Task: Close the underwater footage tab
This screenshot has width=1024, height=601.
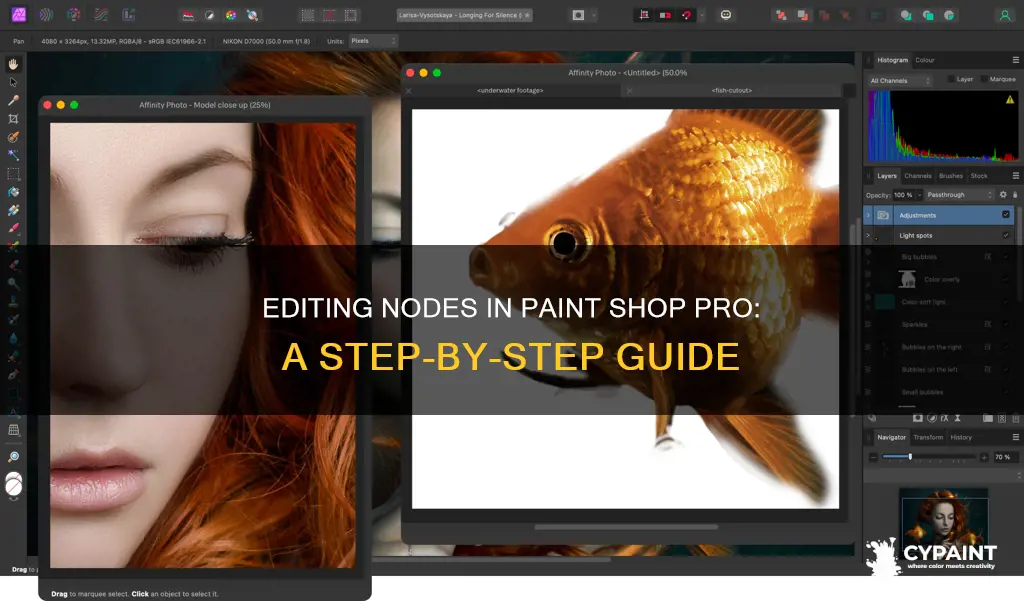Action: point(409,91)
